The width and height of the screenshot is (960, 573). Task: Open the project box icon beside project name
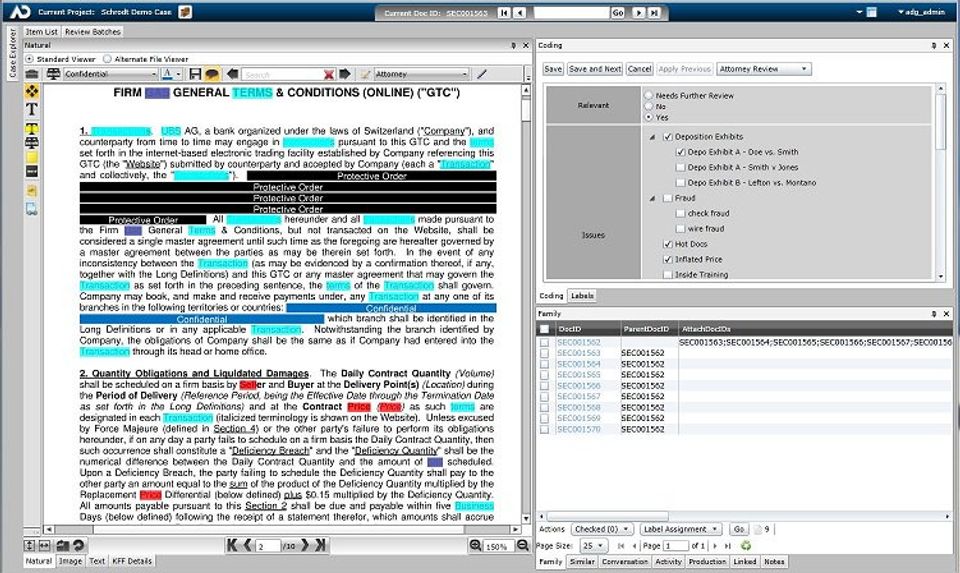point(185,12)
